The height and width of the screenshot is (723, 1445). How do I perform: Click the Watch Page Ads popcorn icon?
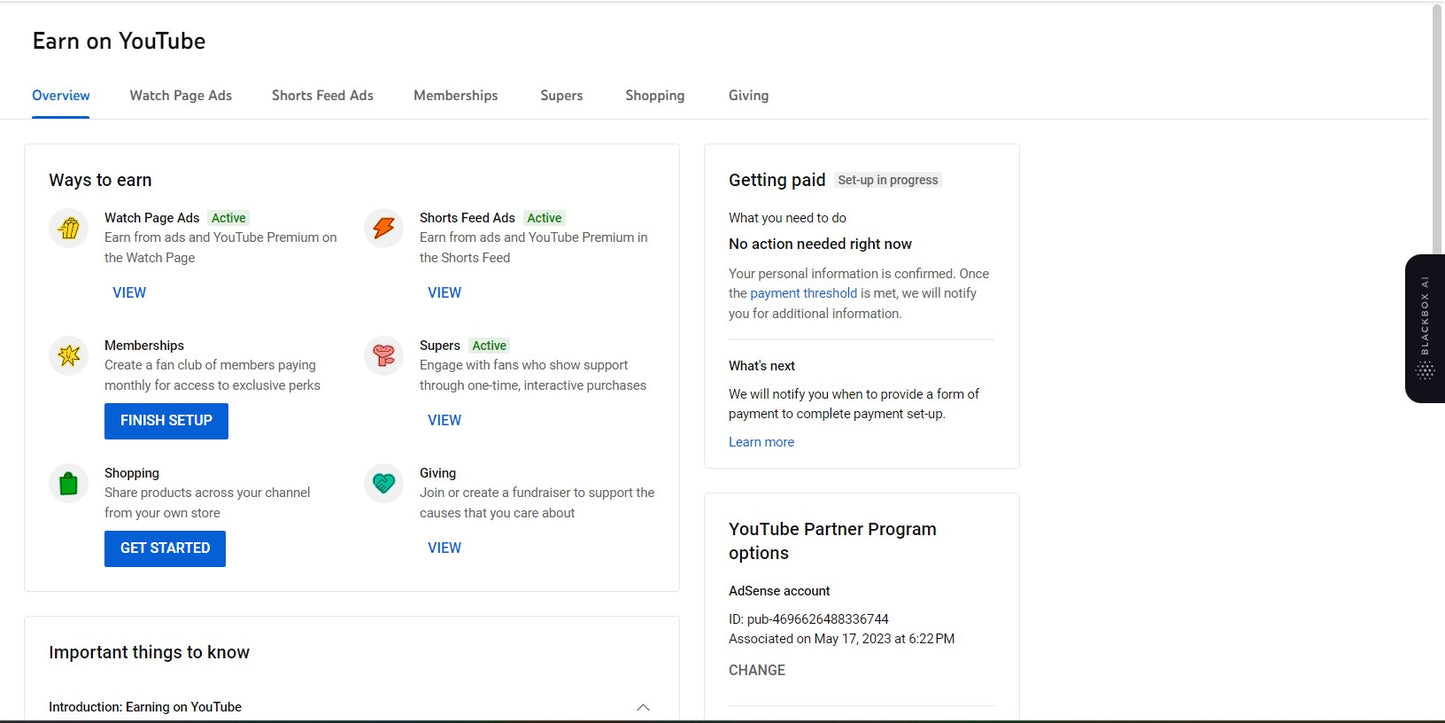coord(68,228)
